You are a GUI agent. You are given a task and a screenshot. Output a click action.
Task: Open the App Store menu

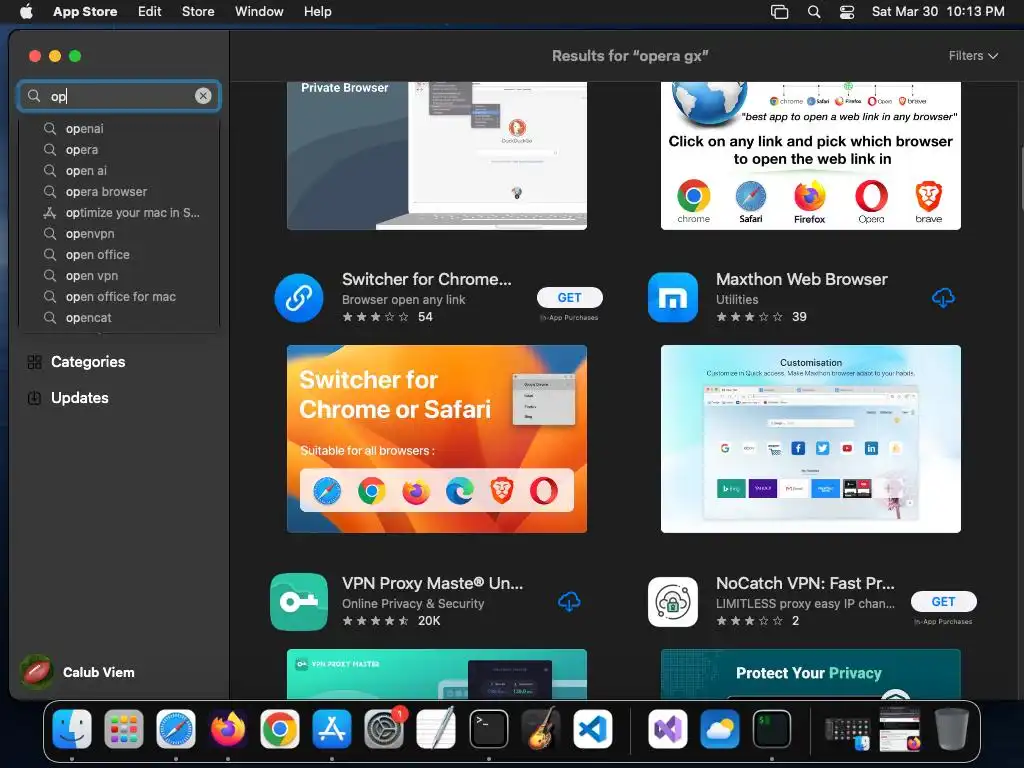coord(85,12)
